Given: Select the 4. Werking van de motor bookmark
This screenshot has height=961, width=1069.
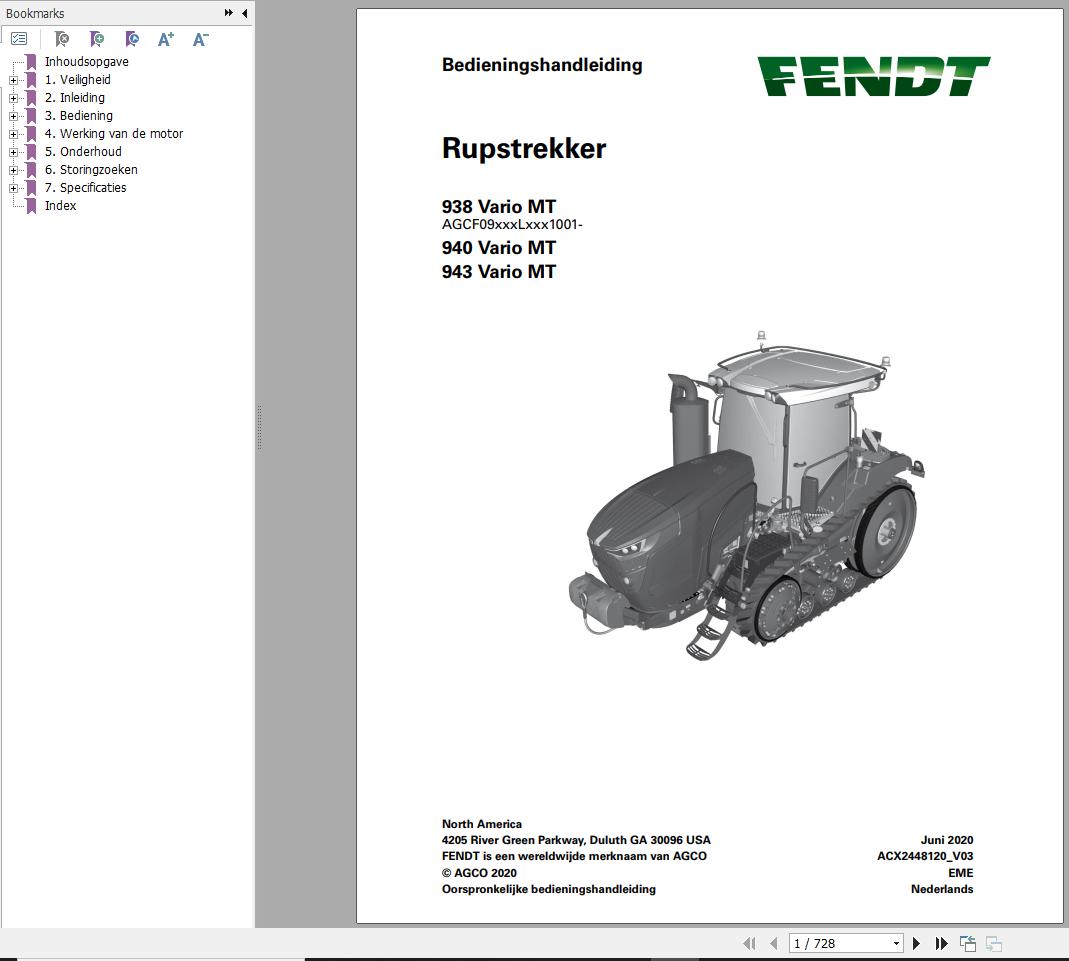Looking at the screenshot, I should [x=114, y=134].
